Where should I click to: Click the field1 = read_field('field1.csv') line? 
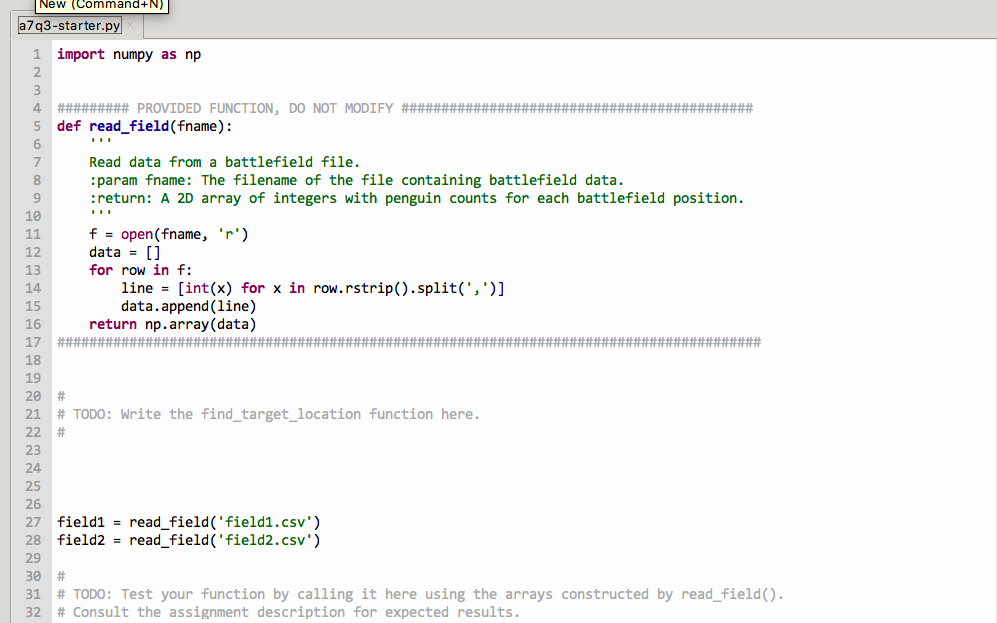[x=188, y=522]
